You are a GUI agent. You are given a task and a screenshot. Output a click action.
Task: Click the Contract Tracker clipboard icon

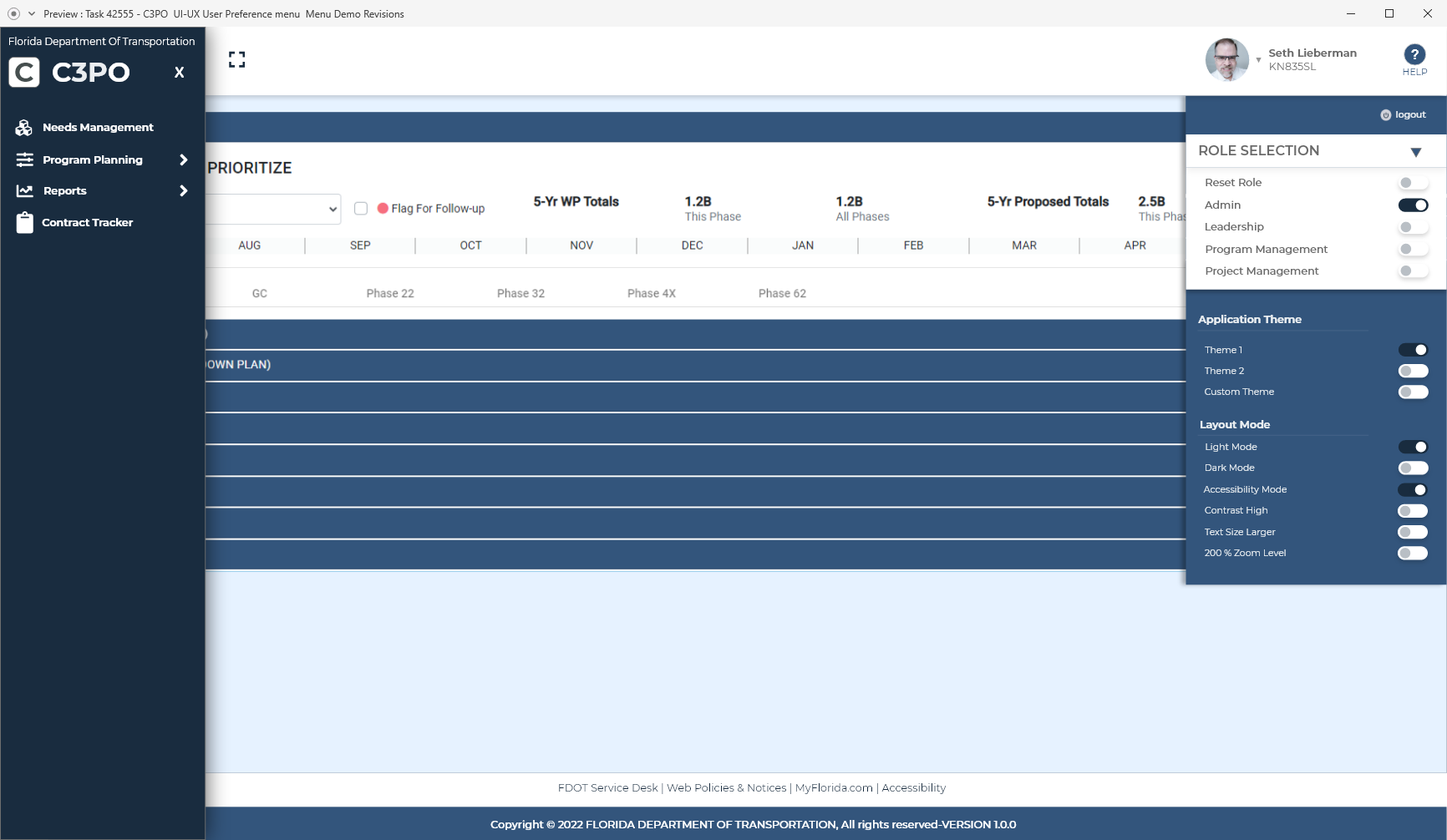pyautogui.click(x=25, y=223)
